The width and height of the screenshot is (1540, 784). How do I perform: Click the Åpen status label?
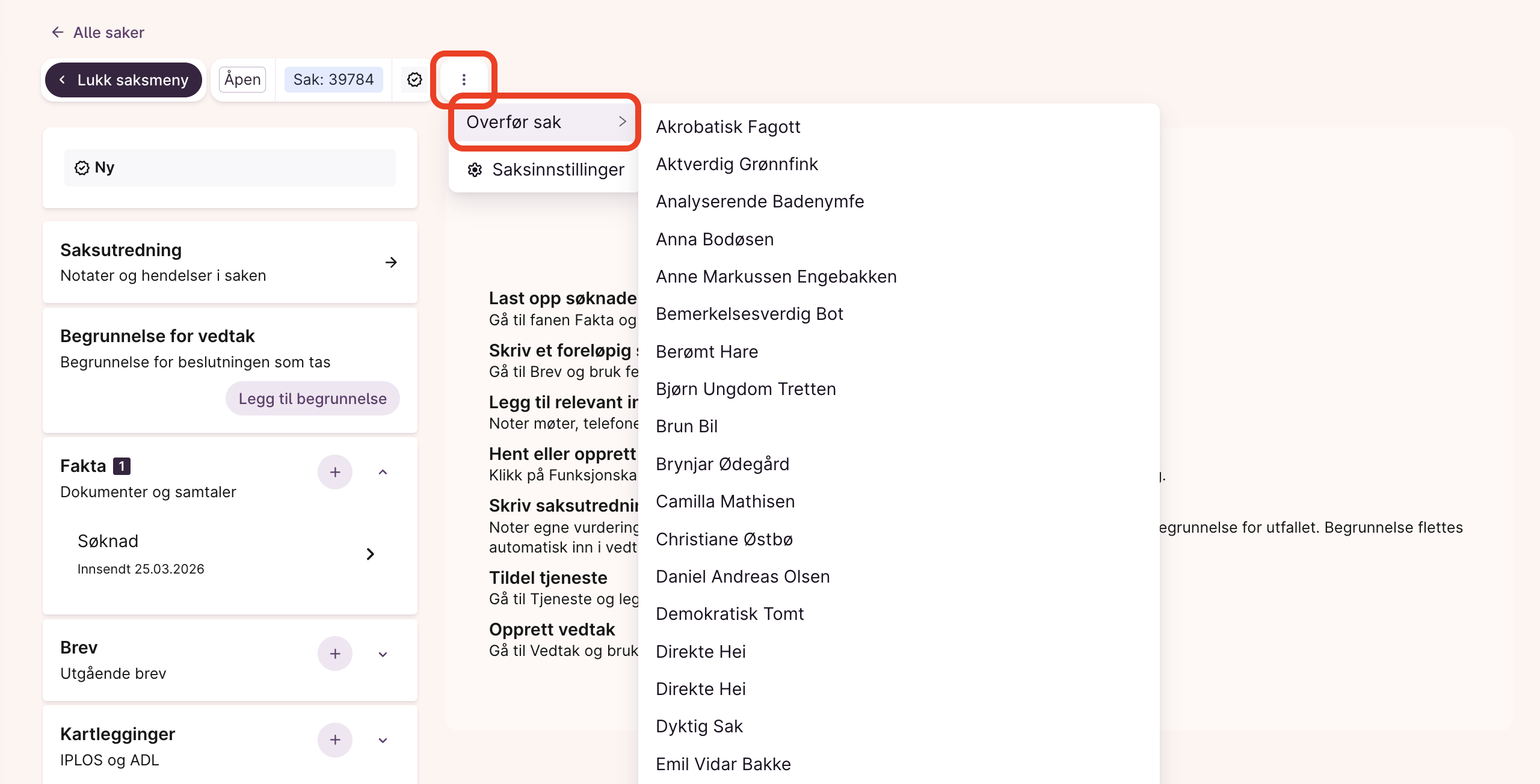[242, 79]
